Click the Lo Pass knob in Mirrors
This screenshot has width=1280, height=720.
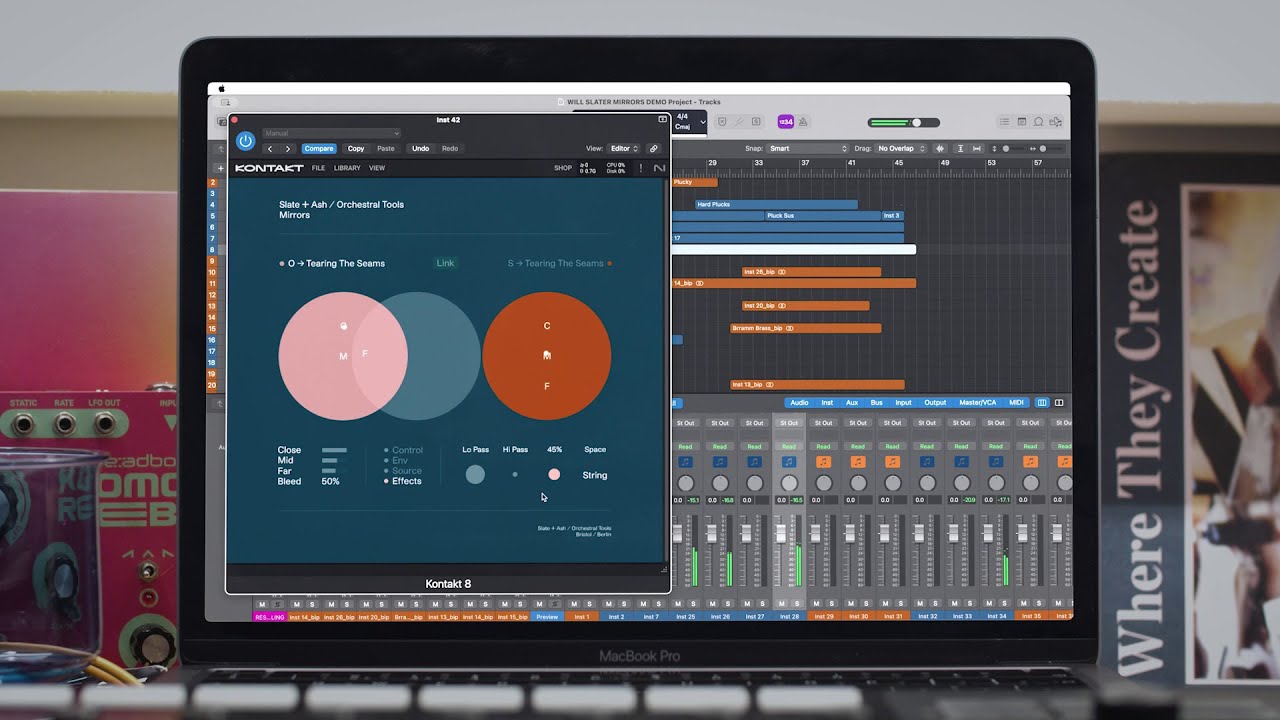point(475,475)
